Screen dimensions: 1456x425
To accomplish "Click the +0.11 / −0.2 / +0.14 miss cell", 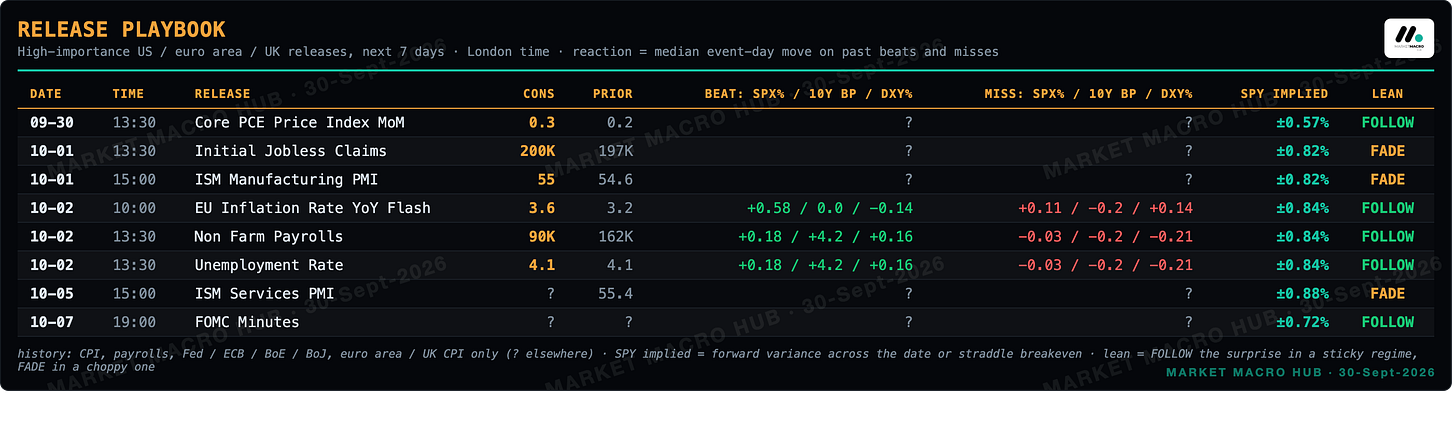I will coord(1105,208).
